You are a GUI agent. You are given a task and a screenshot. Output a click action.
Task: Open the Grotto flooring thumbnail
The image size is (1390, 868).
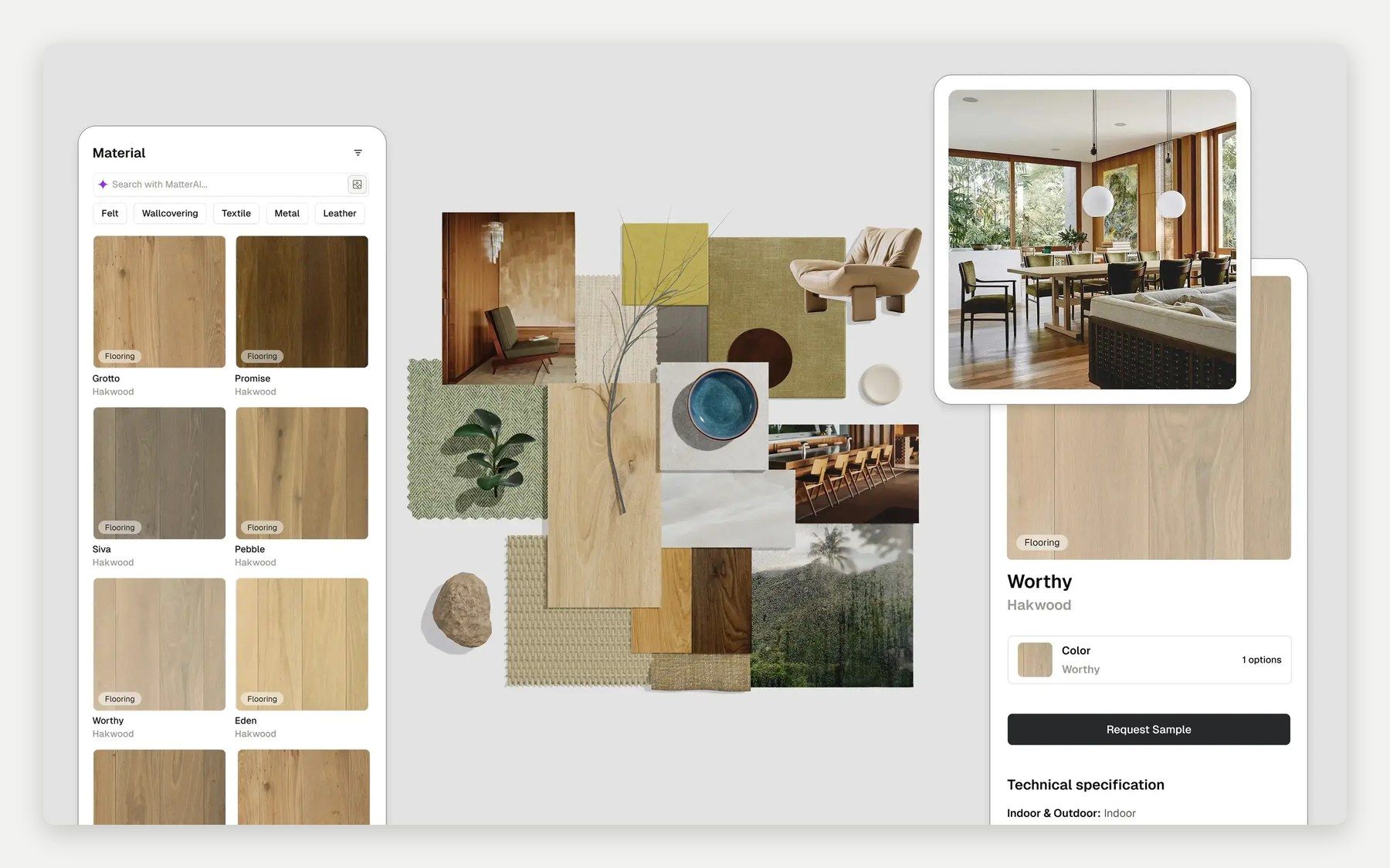click(159, 301)
